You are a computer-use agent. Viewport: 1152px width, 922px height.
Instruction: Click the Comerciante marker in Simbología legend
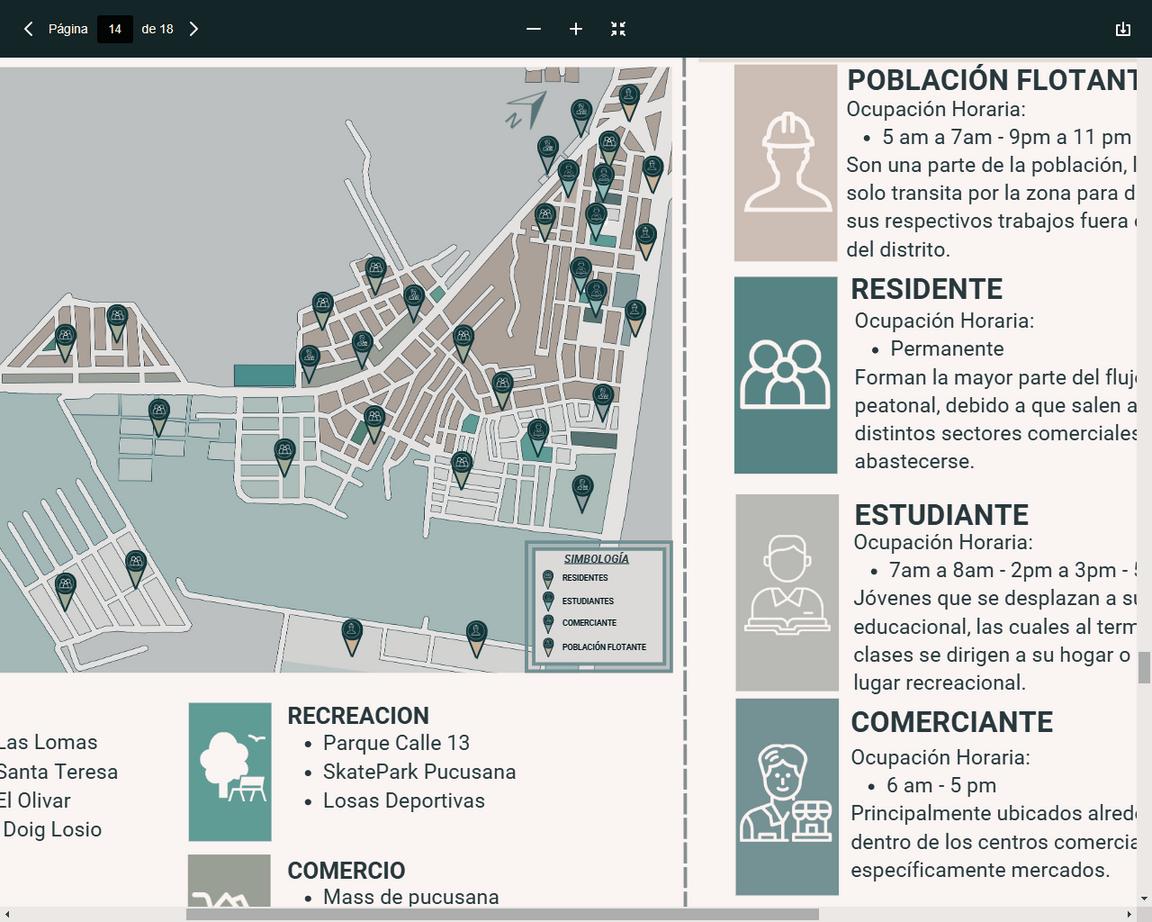(x=547, y=623)
